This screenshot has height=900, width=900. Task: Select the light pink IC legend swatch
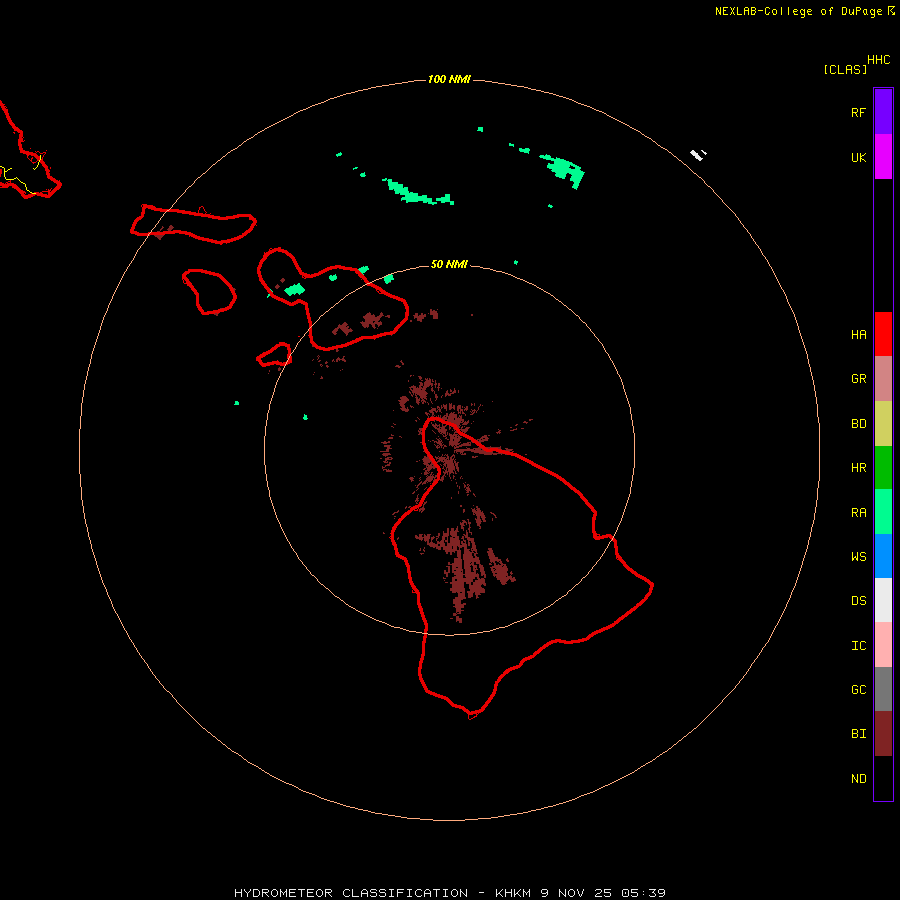[883, 645]
